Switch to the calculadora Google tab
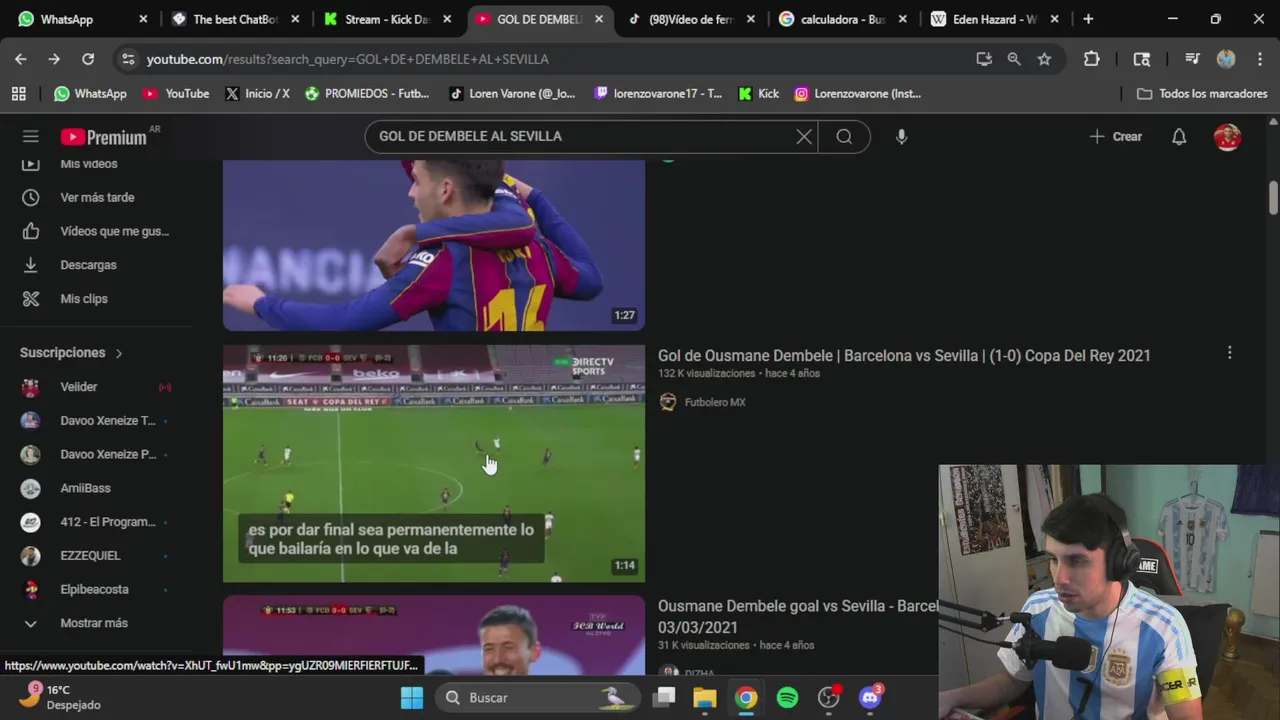Viewport: 1280px width, 720px height. (x=843, y=19)
